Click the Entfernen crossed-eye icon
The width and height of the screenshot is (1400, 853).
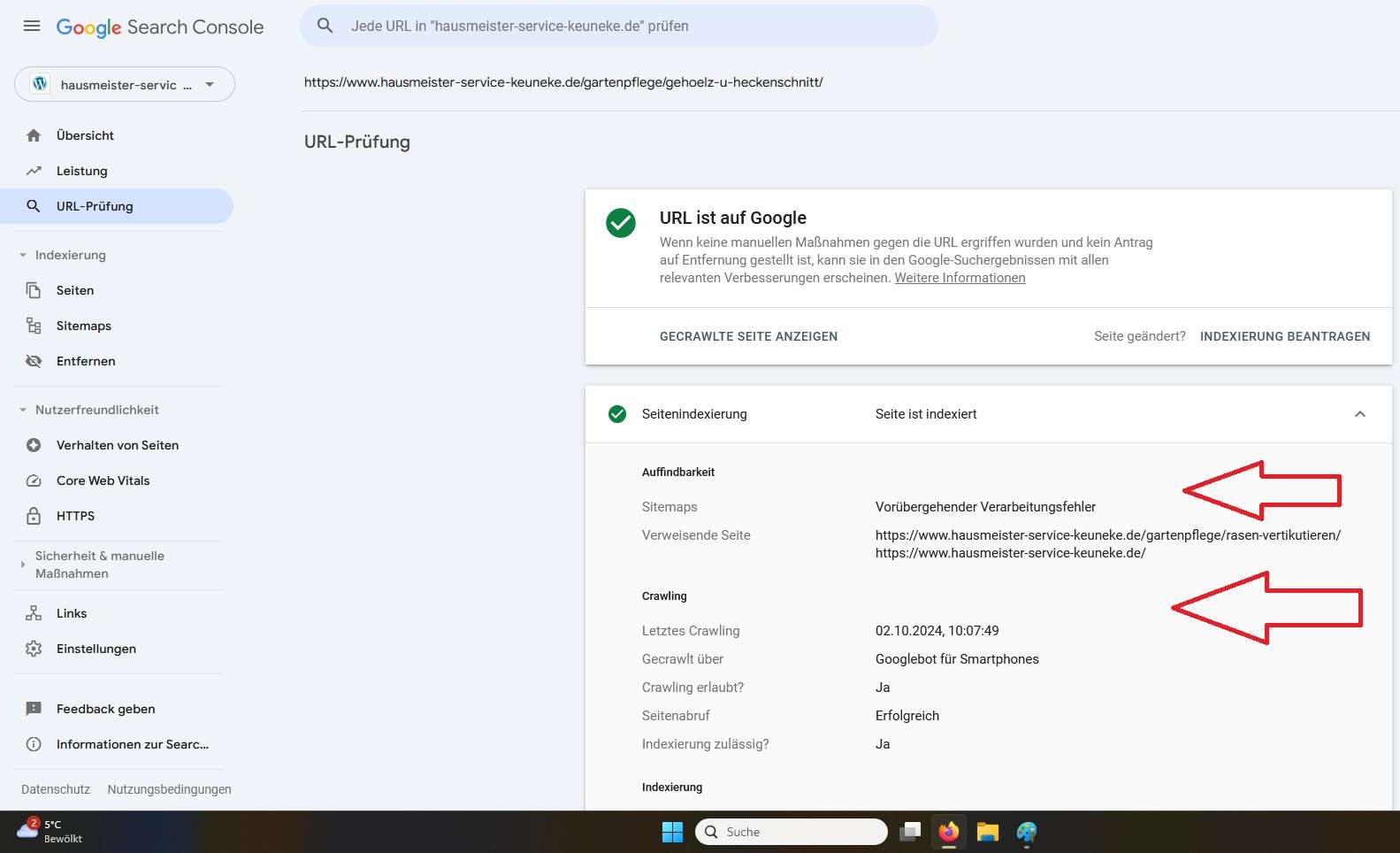point(34,361)
